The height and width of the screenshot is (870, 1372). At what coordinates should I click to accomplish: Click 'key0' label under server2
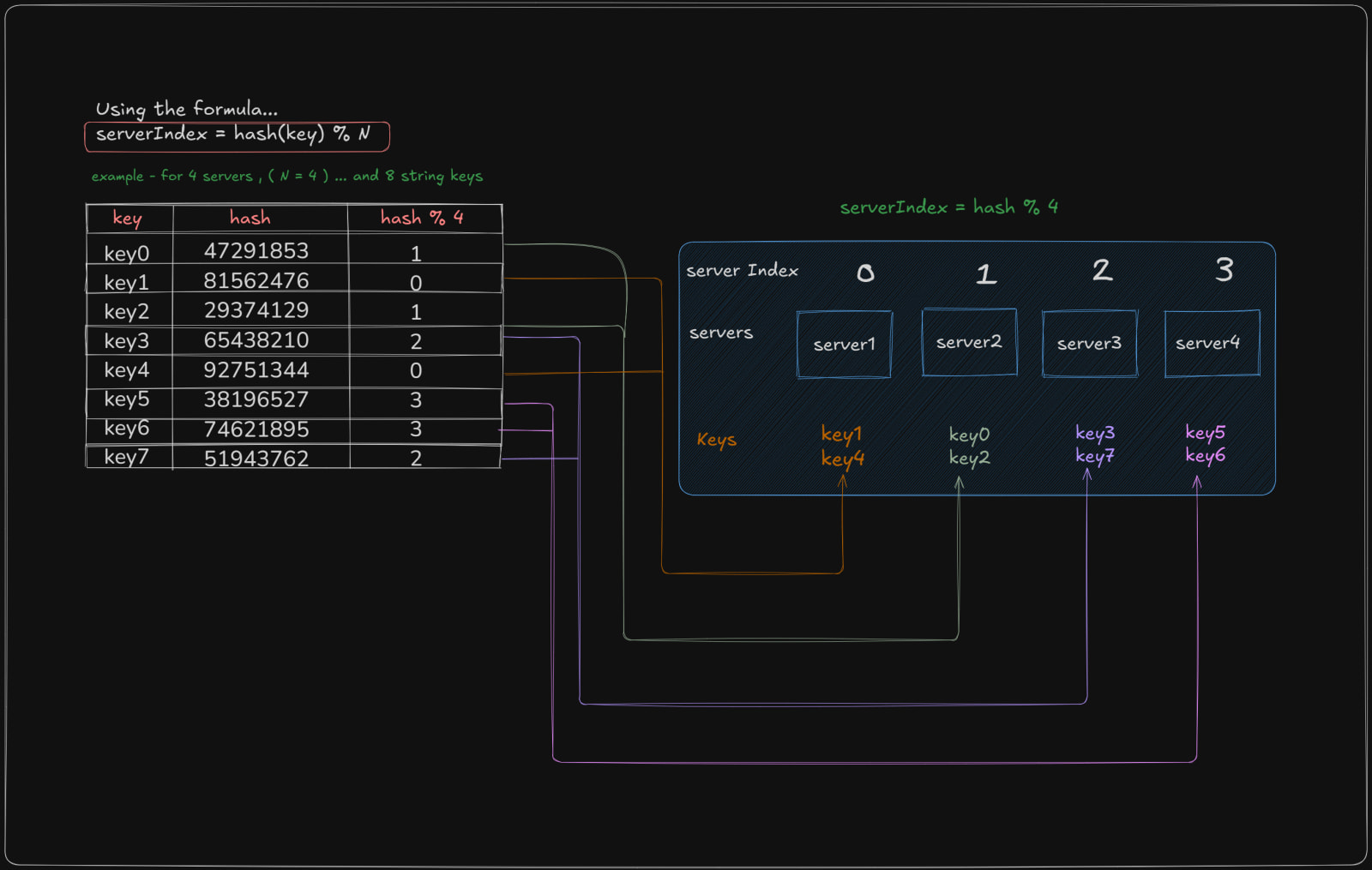tap(970, 435)
